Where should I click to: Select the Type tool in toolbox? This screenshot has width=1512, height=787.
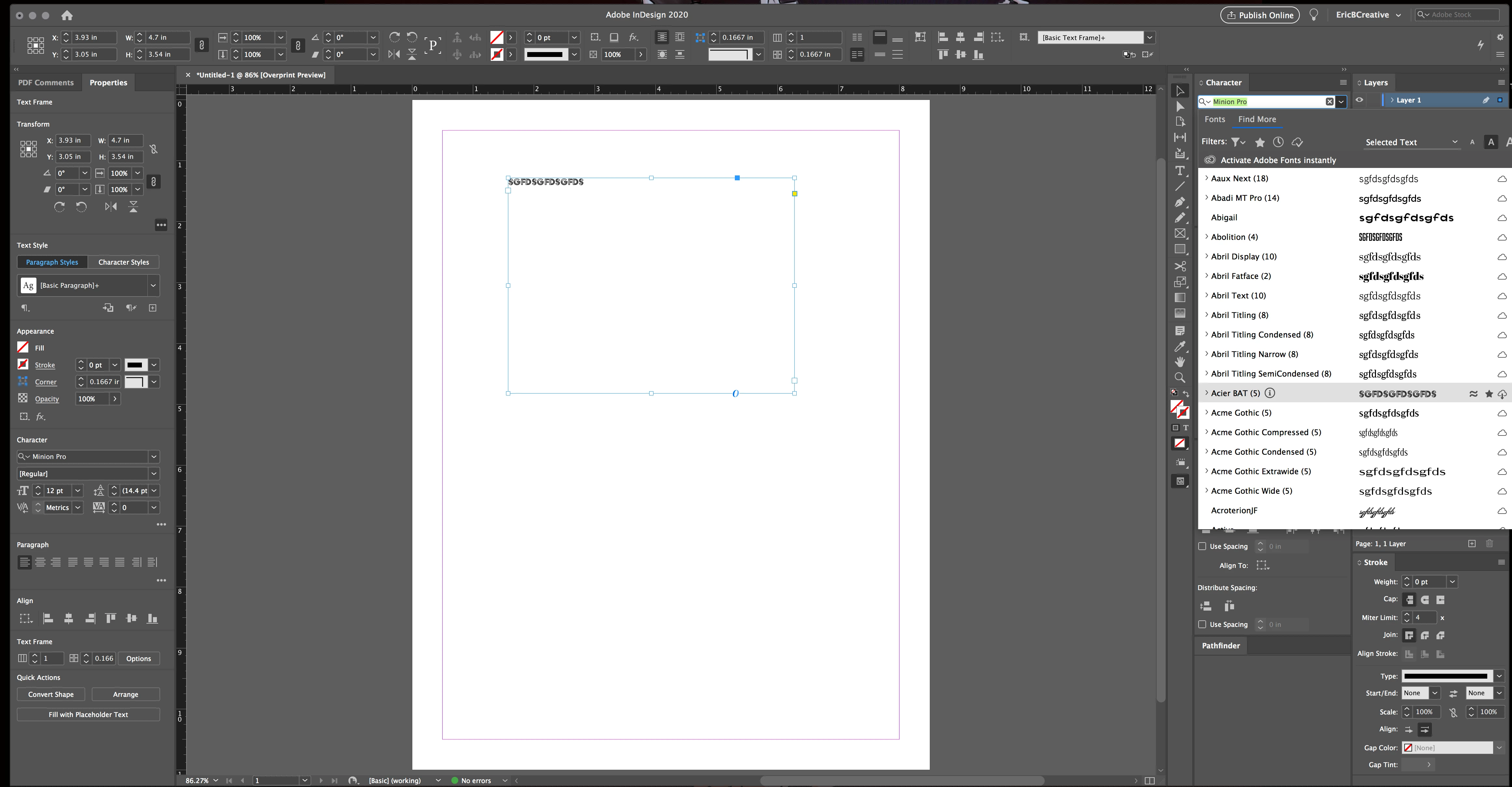(x=1180, y=171)
